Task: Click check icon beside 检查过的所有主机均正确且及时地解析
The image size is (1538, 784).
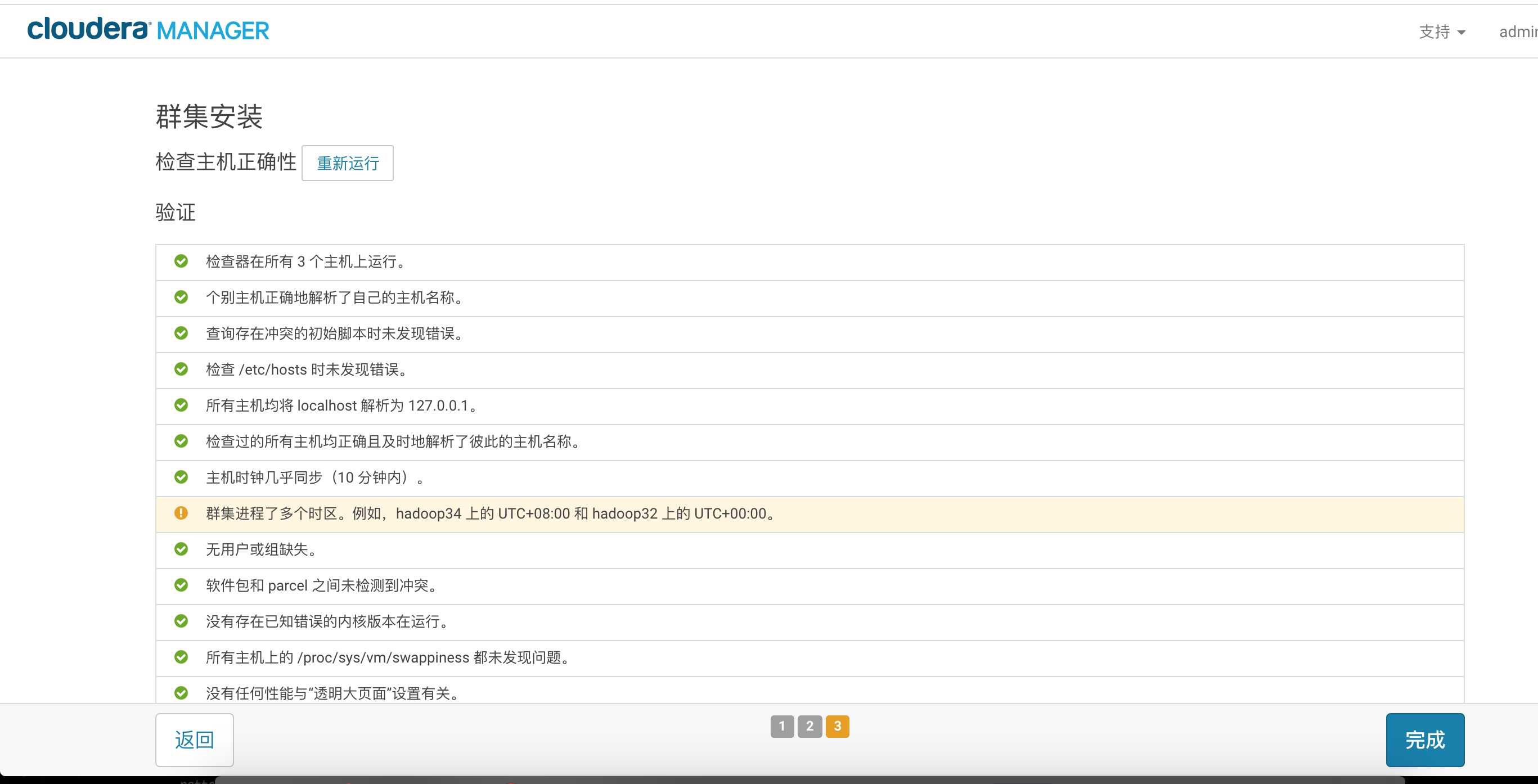Action: point(181,441)
